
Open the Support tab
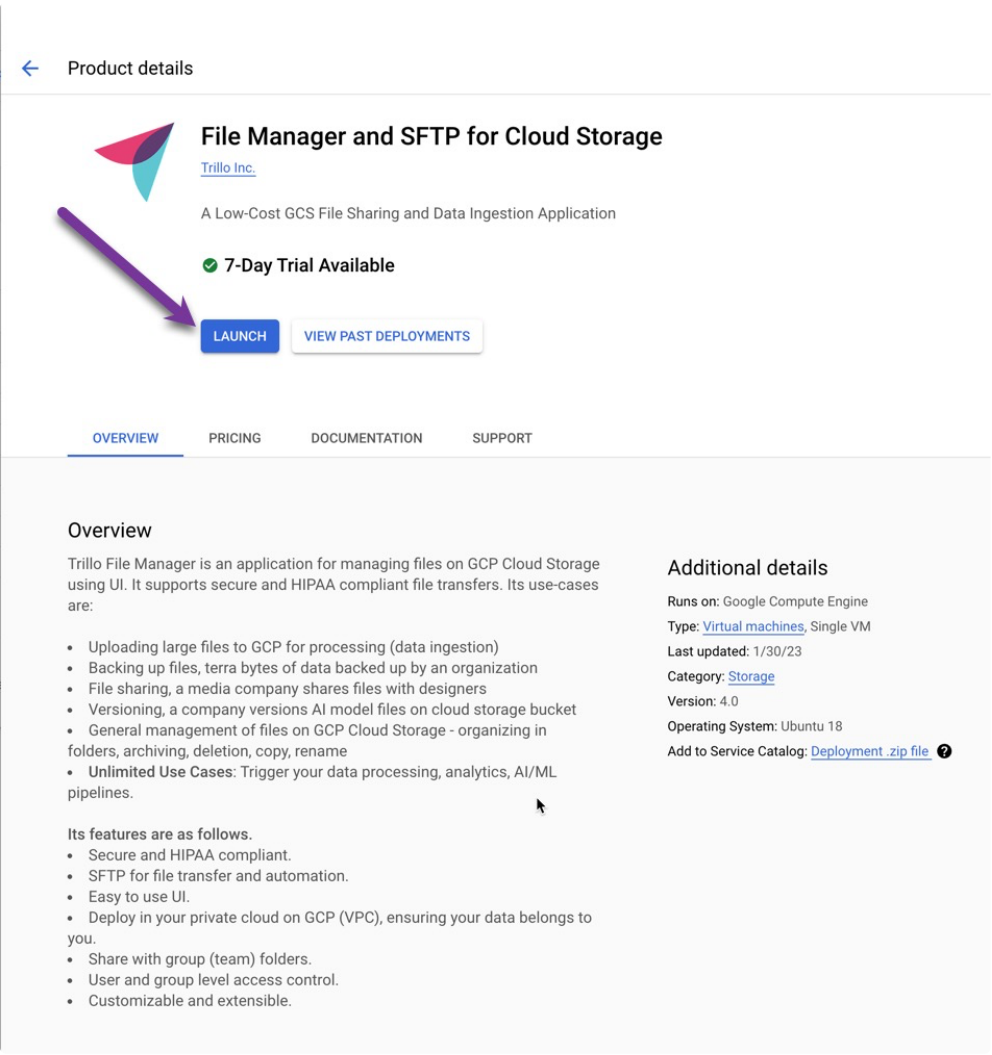(502, 438)
